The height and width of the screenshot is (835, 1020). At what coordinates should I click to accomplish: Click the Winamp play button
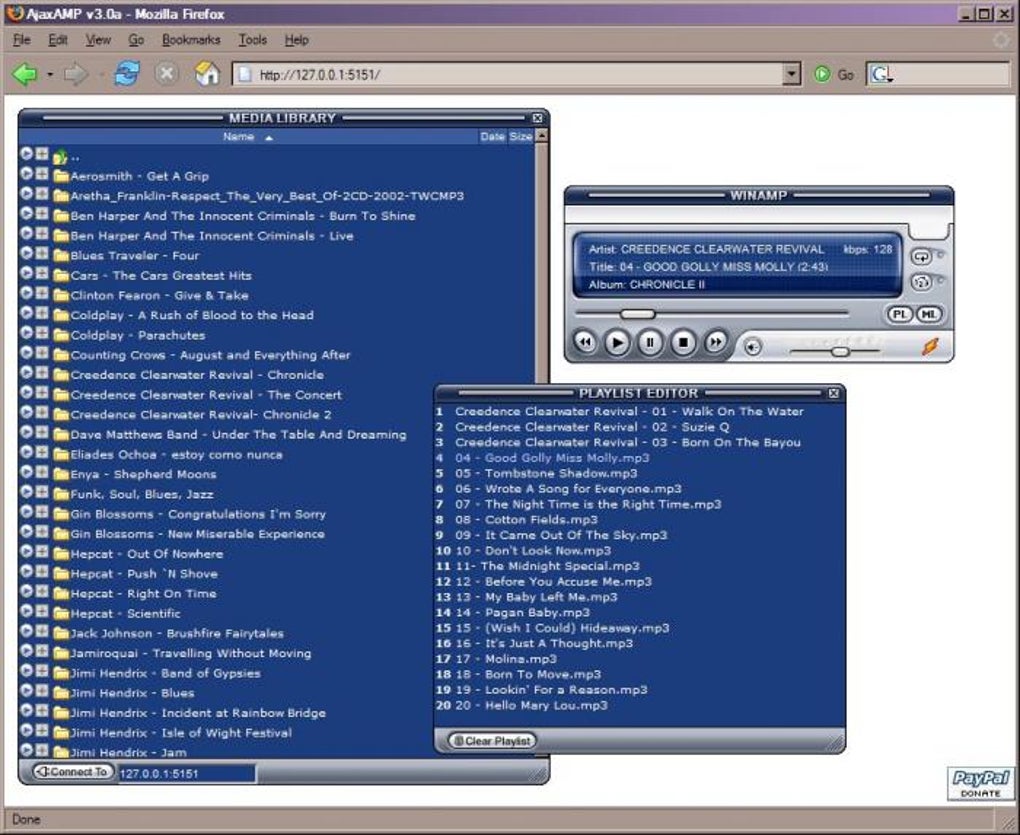tap(617, 343)
